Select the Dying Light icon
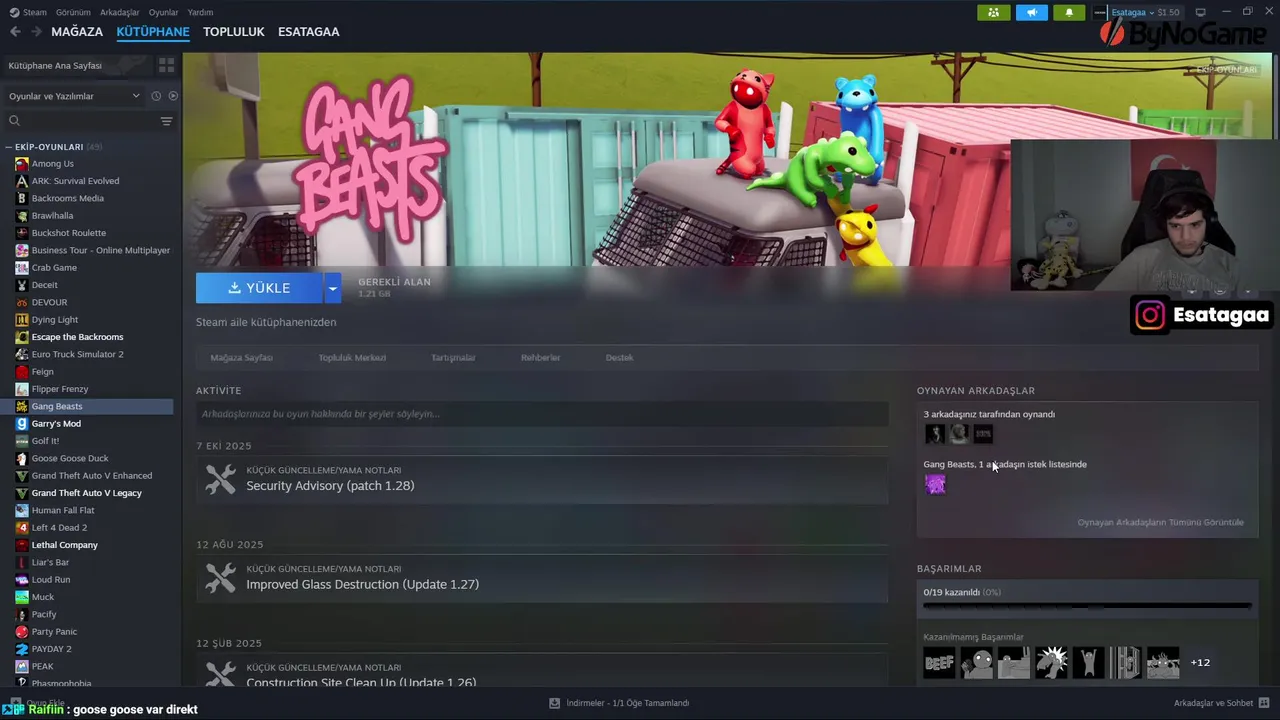 click(x=22, y=320)
